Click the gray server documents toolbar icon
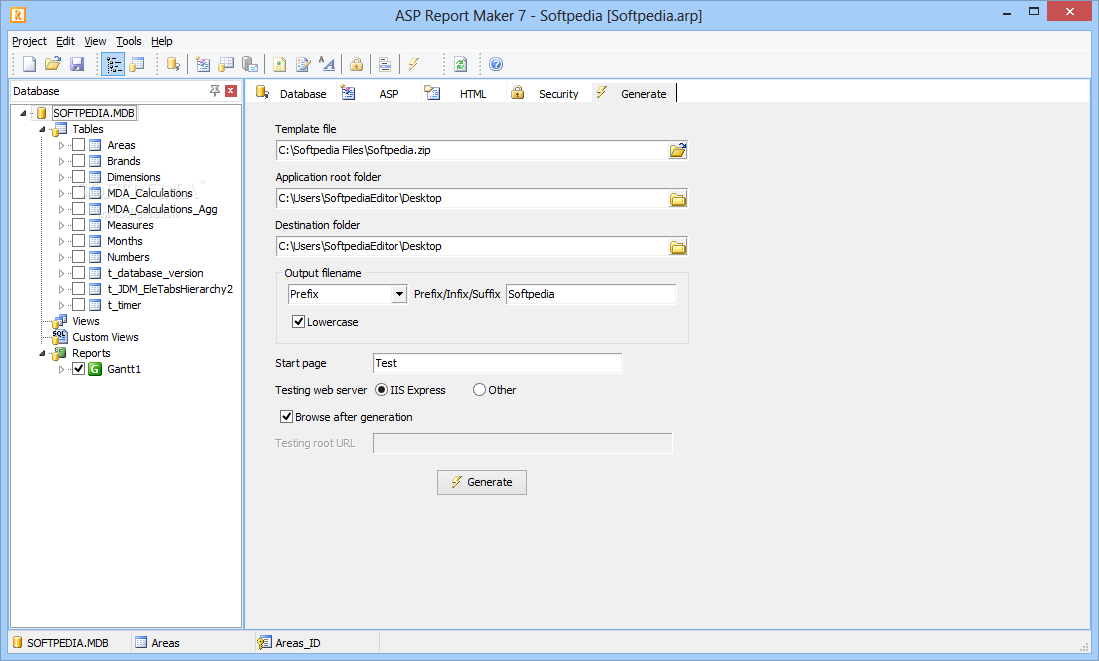The height and width of the screenshot is (661, 1099). point(250,64)
